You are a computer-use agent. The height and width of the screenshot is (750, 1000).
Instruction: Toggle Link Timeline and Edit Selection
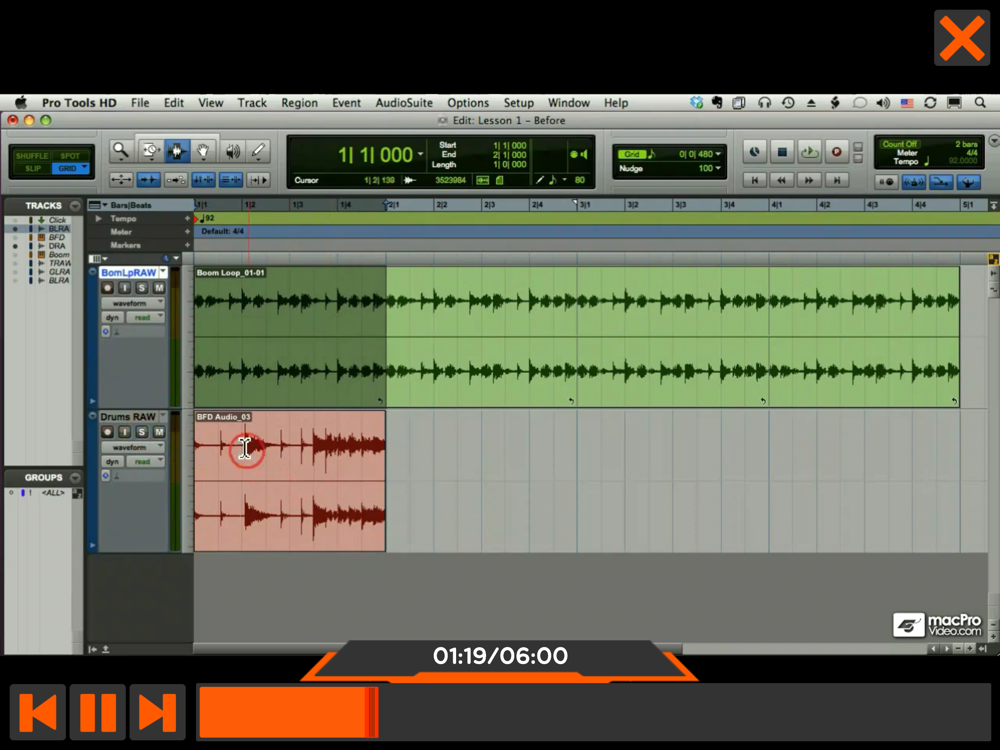coord(203,180)
